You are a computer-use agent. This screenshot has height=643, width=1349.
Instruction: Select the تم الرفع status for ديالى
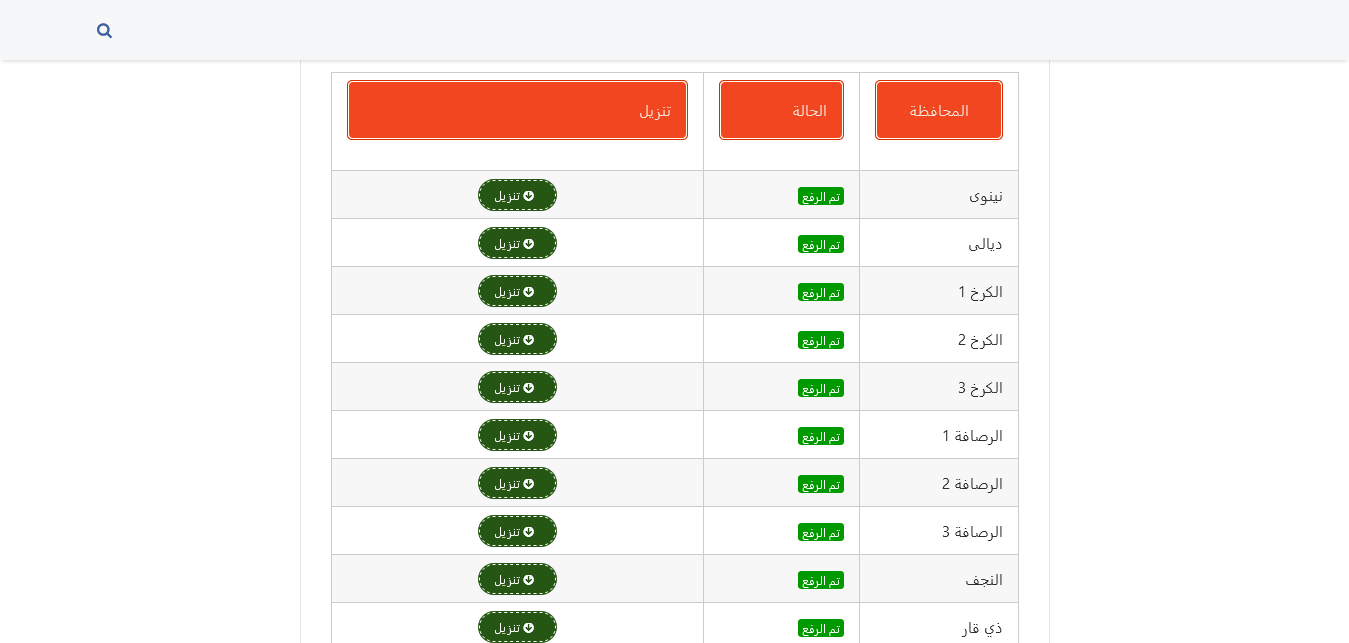pos(820,244)
